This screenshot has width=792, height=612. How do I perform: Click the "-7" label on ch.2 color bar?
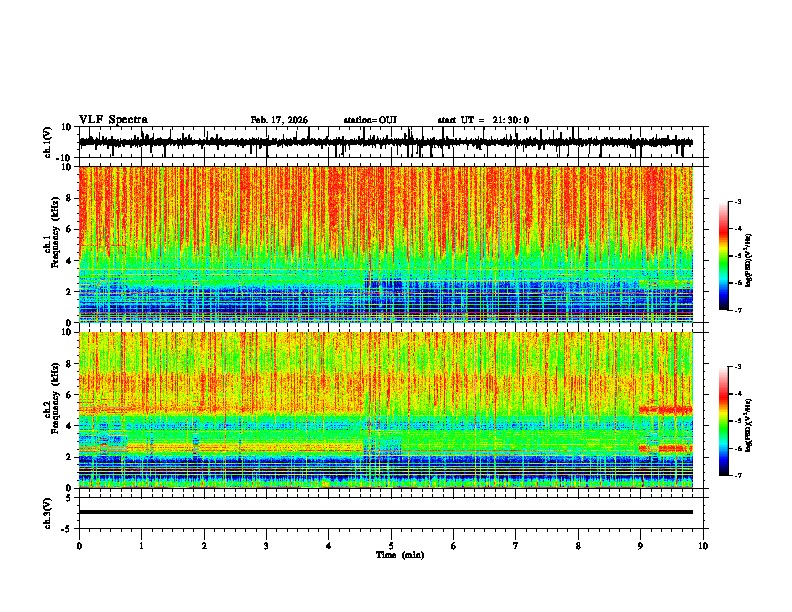[737, 476]
